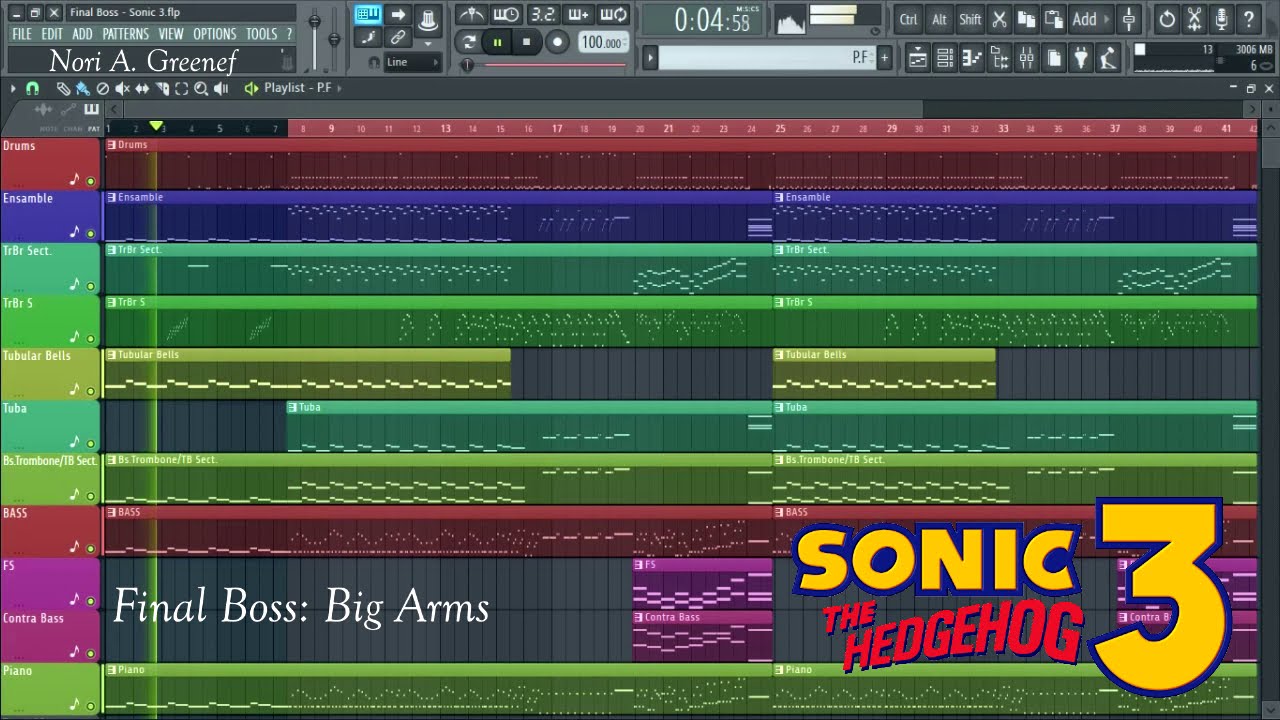Open the Mixer window icon
The image size is (1280, 720).
(x=1026, y=58)
